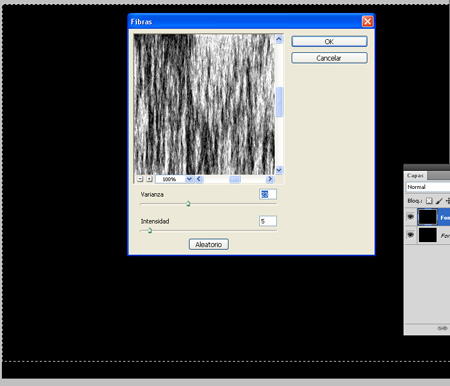Image resolution: width=450 pixels, height=386 pixels.
Task: Click the preview horizontal scrollbar thumb
Action: pos(235,179)
